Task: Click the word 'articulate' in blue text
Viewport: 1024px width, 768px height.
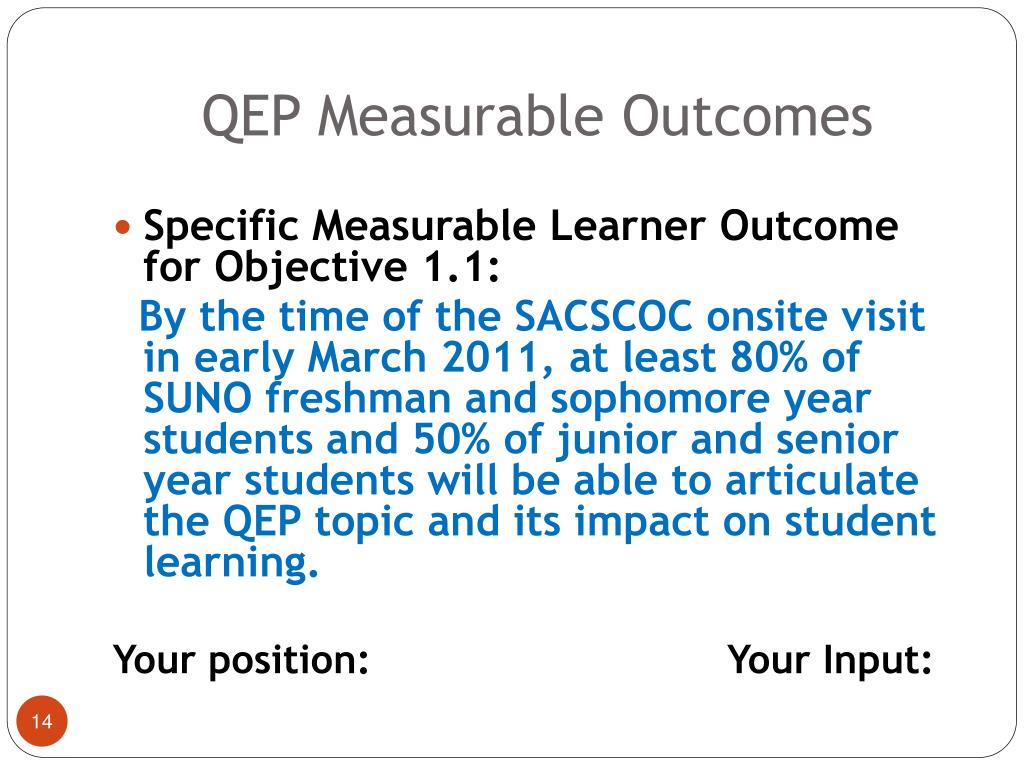Action: coord(822,481)
